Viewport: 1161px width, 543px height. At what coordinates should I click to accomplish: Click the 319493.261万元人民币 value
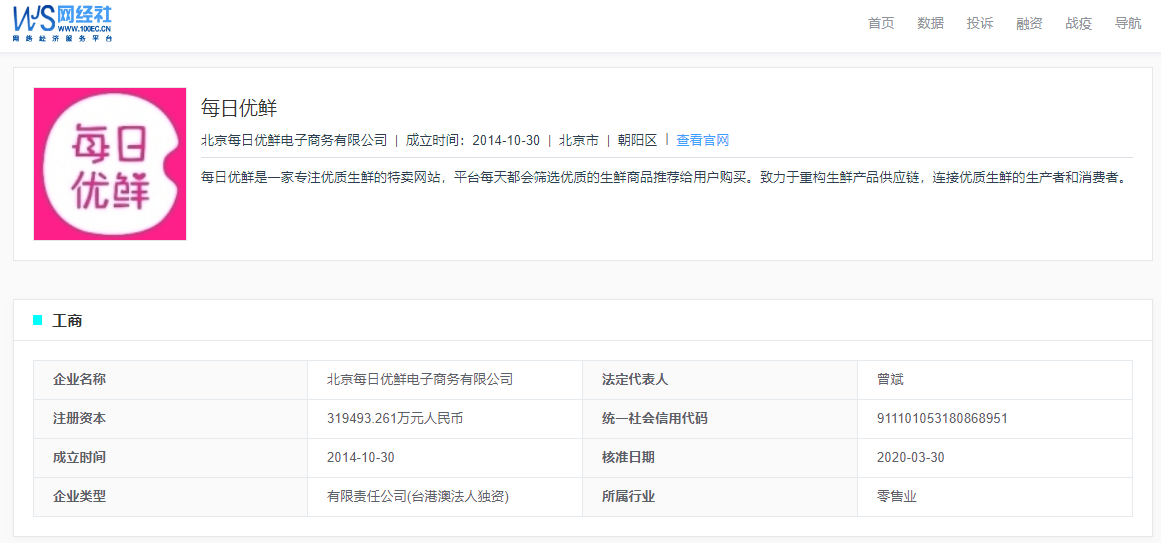pyautogui.click(x=395, y=419)
